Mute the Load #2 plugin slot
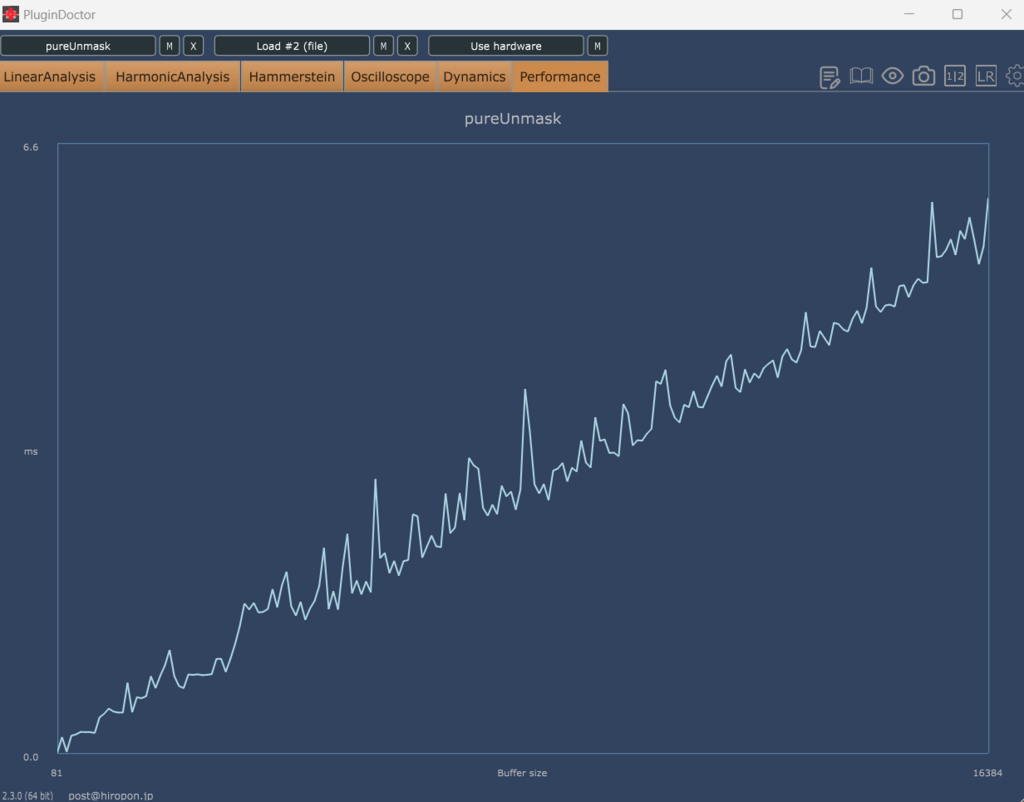 coord(383,46)
